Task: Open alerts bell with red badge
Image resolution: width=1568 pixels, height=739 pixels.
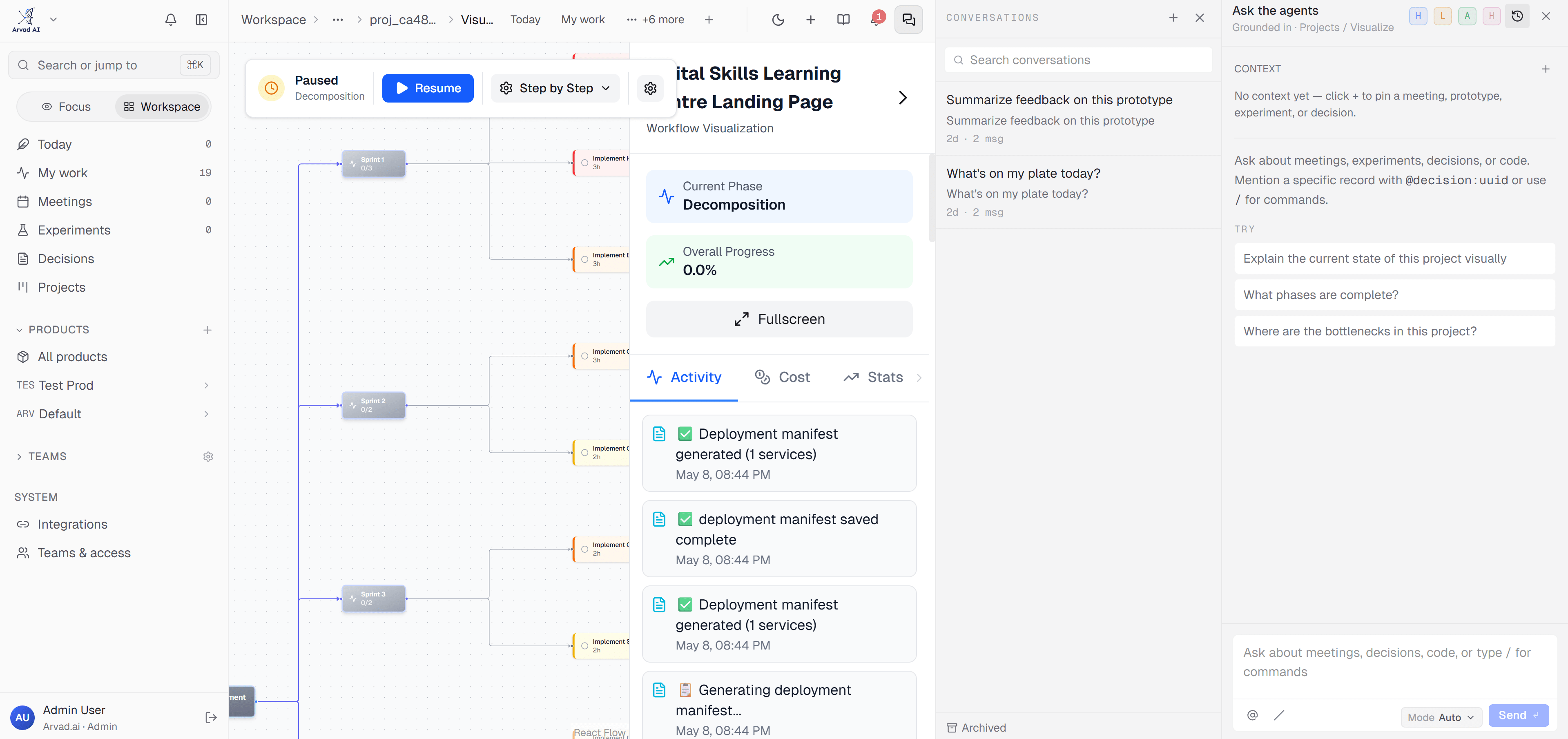Action: click(x=877, y=20)
